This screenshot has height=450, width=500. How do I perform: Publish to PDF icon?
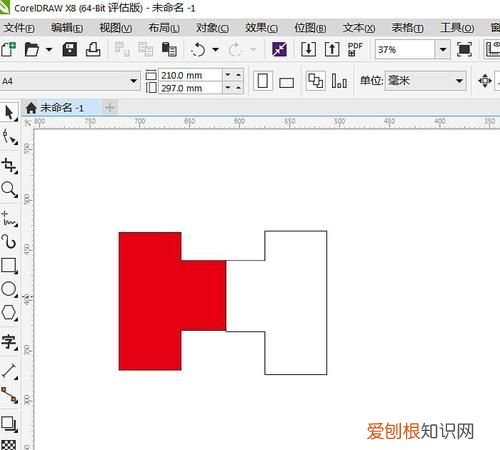tap(355, 49)
